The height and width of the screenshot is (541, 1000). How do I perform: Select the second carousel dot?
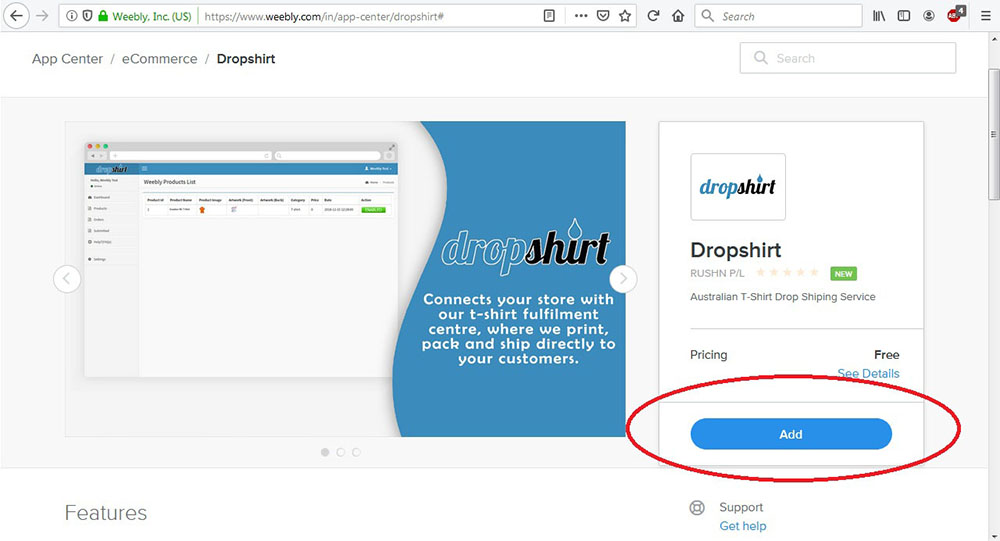click(341, 452)
